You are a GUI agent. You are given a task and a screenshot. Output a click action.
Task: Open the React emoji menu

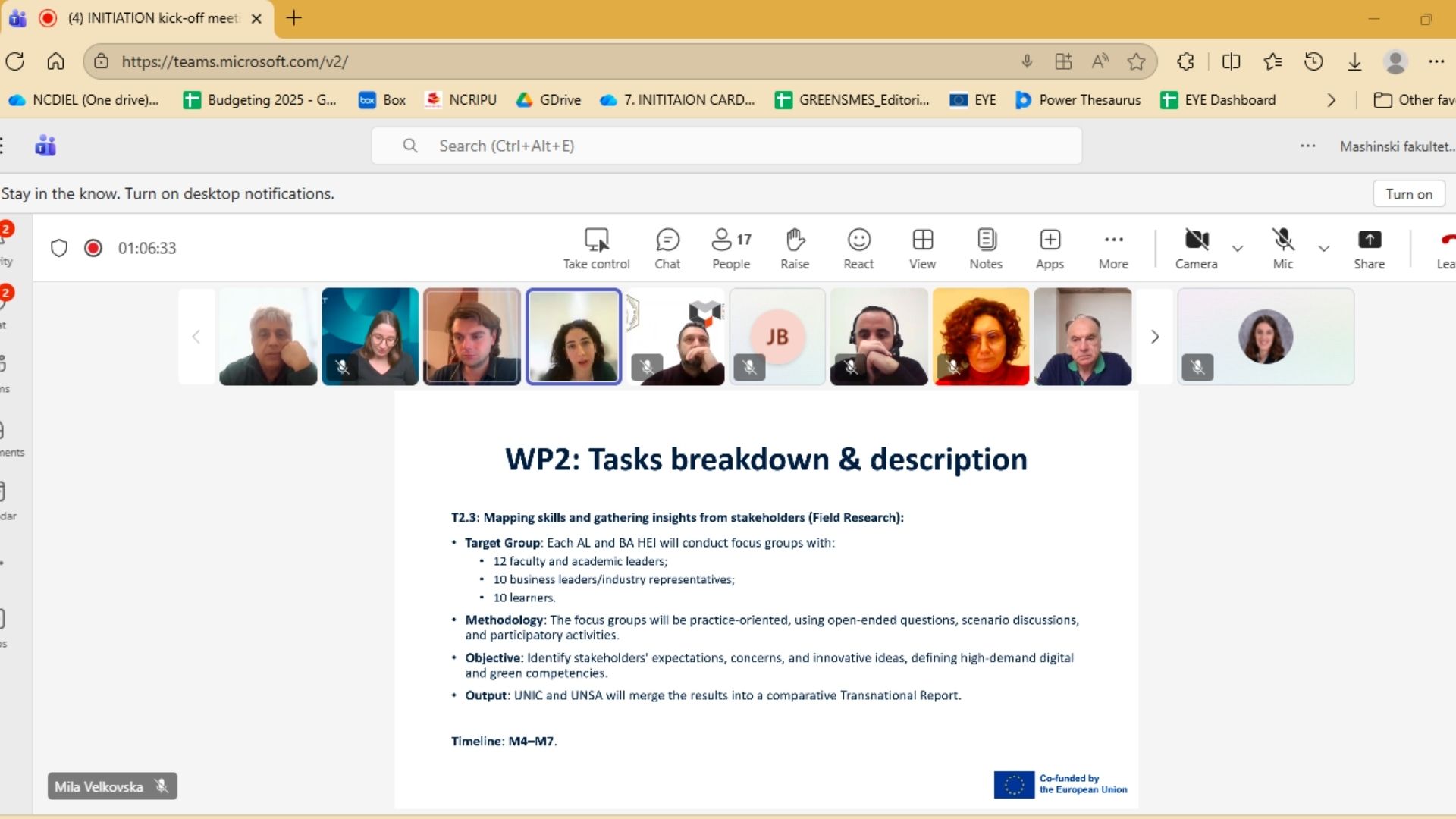point(858,248)
